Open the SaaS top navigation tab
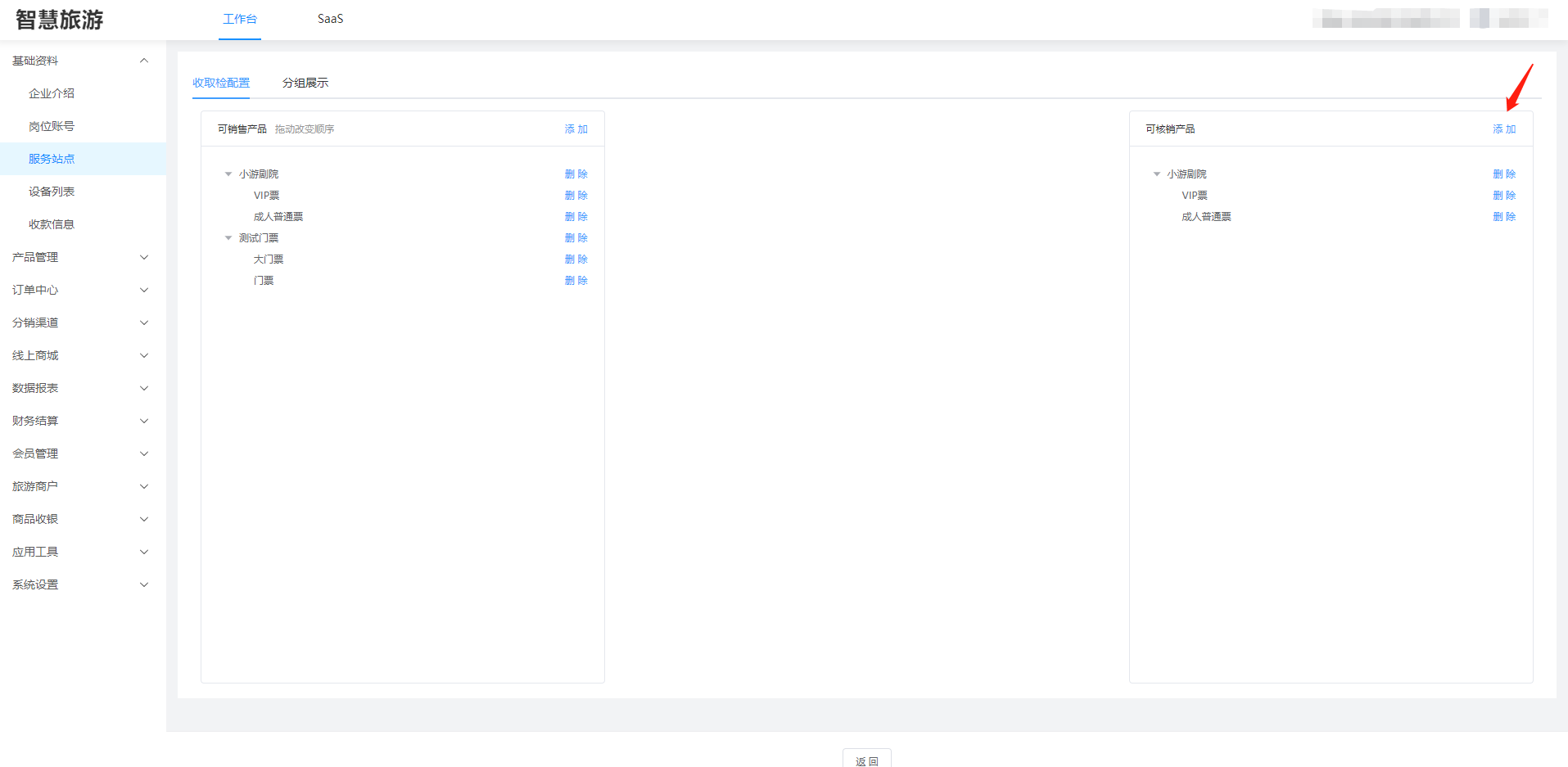1568x767 pixels. coord(330,19)
